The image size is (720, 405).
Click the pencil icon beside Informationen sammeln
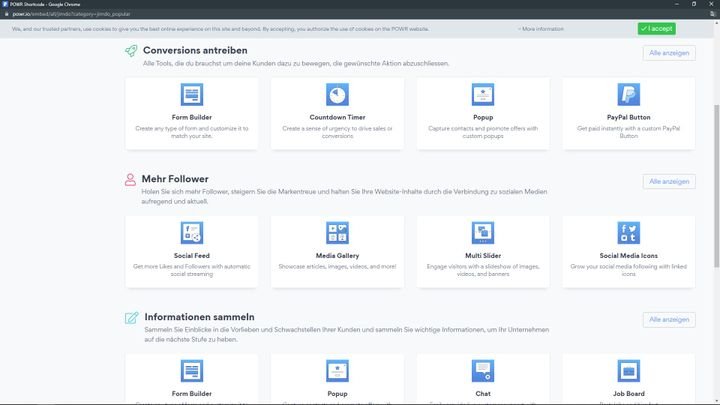(x=131, y=318)
